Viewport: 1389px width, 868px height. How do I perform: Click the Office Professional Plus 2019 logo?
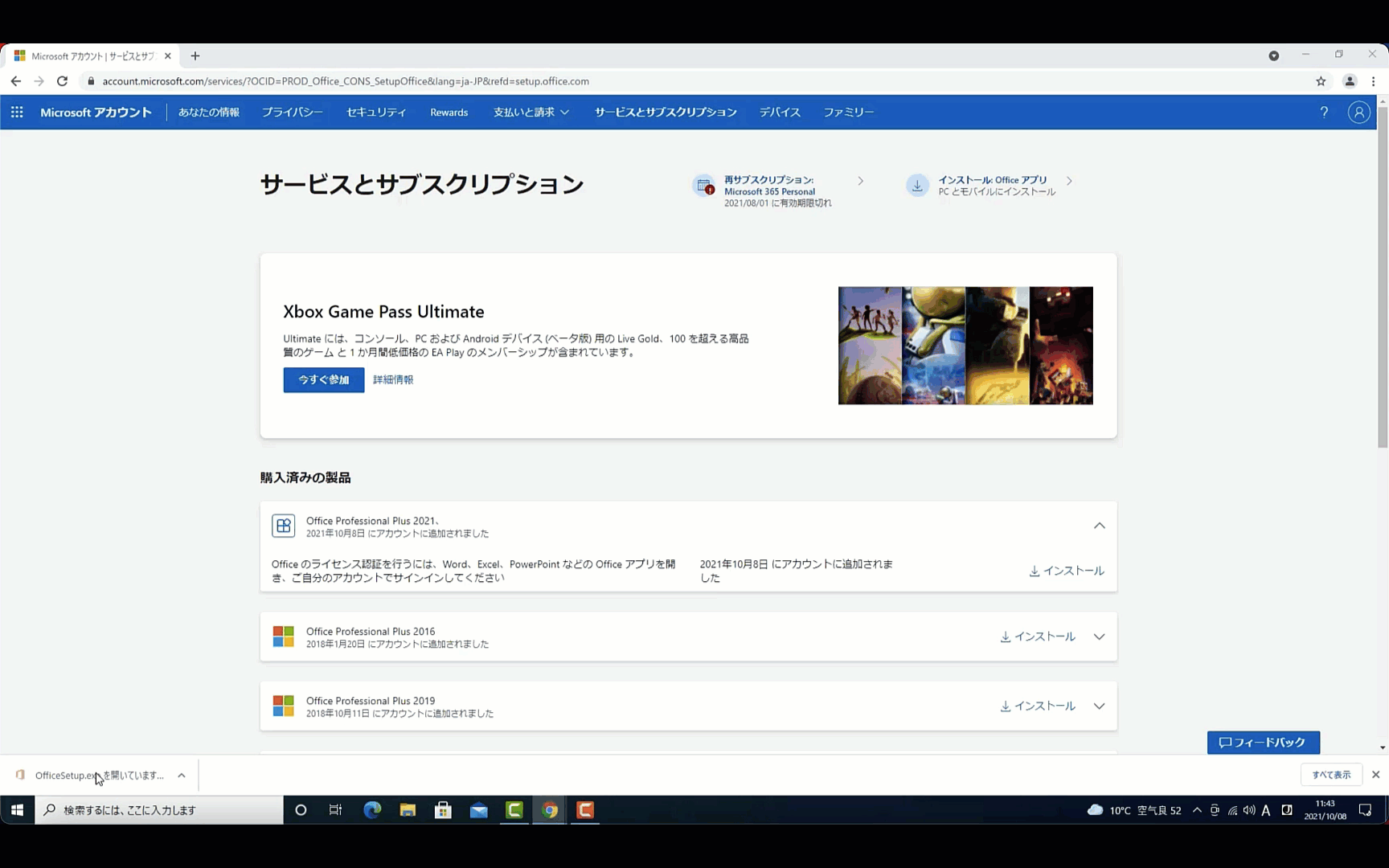(283, 706)
